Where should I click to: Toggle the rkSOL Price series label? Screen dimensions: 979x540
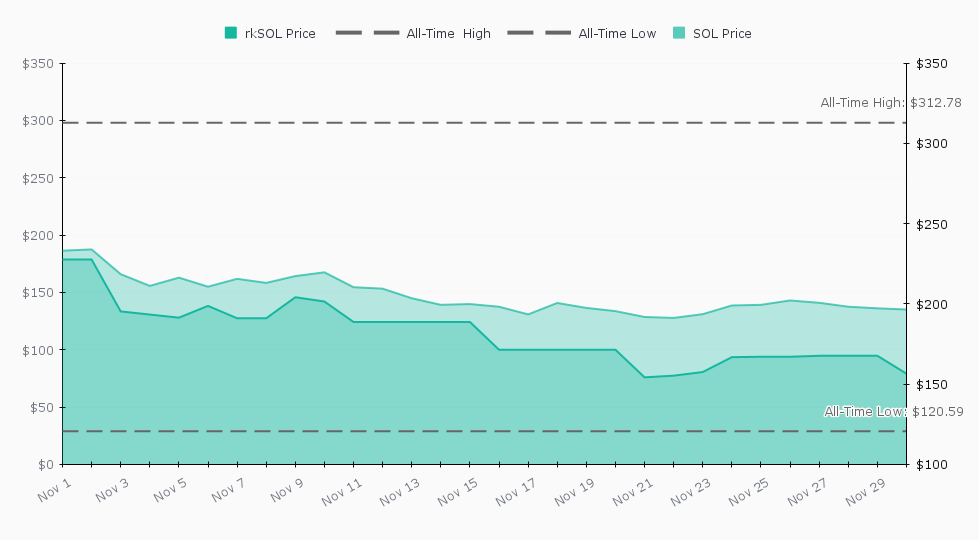(280, 34)
